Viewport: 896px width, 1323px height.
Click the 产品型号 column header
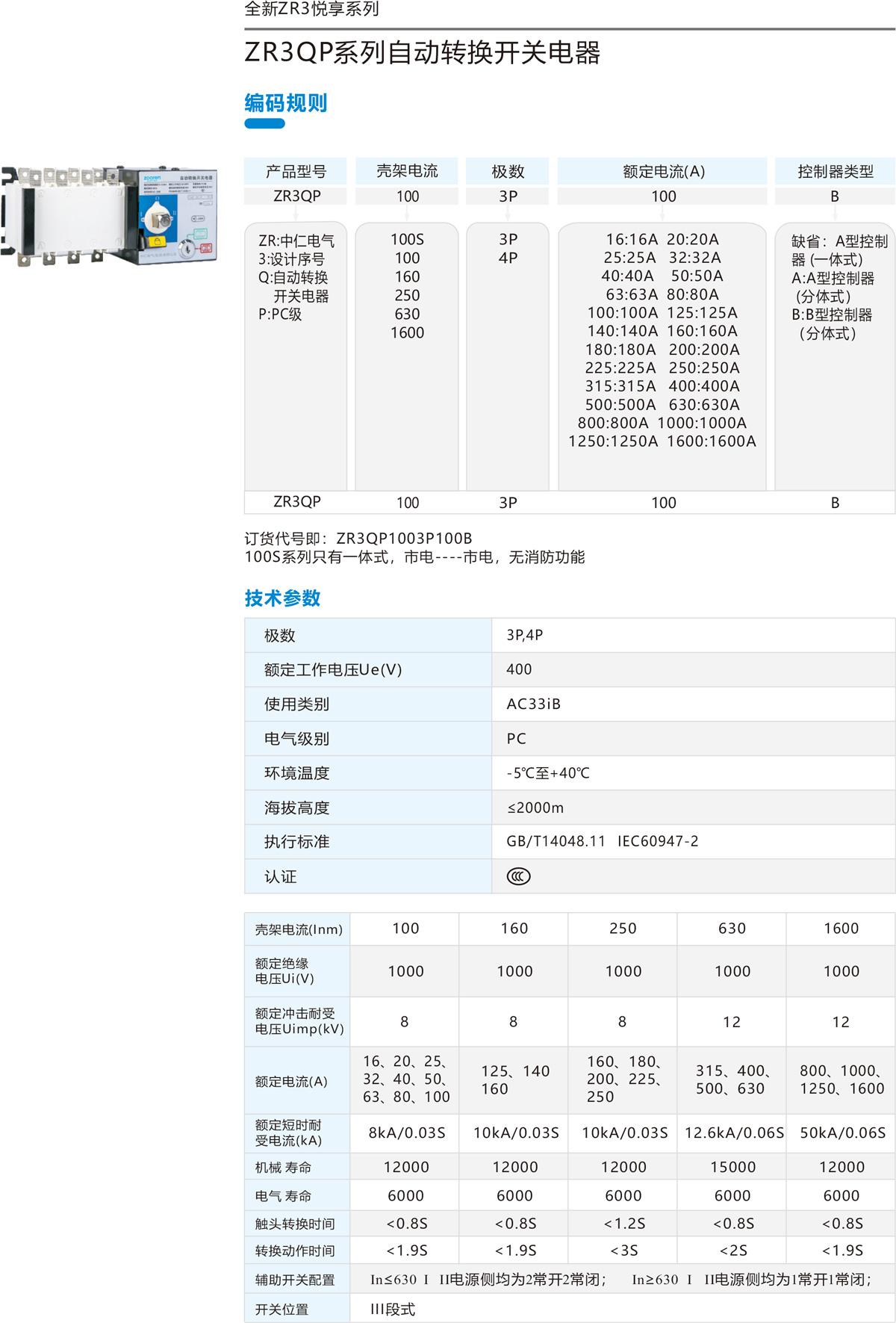coord(296,171)
